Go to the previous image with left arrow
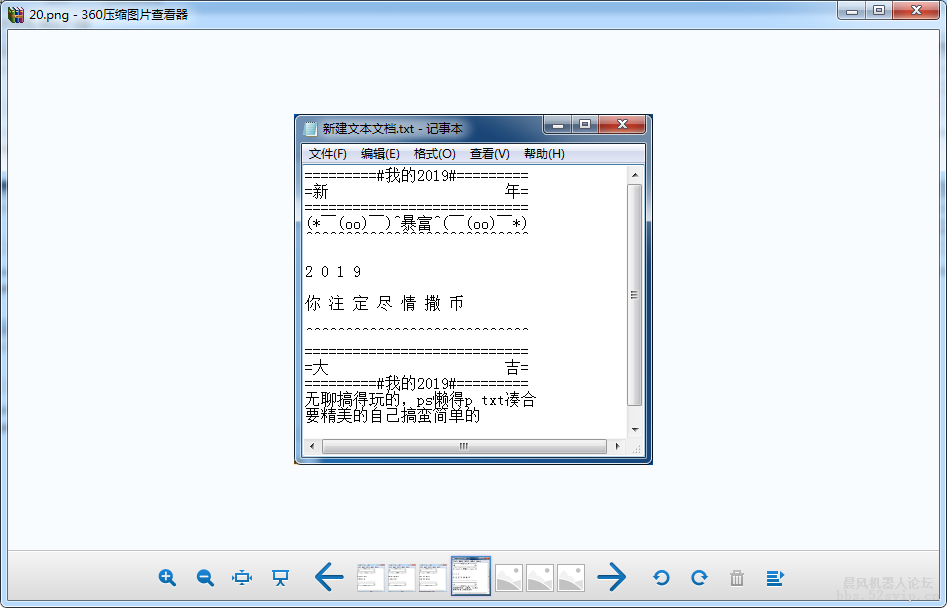 click(329, 577)
